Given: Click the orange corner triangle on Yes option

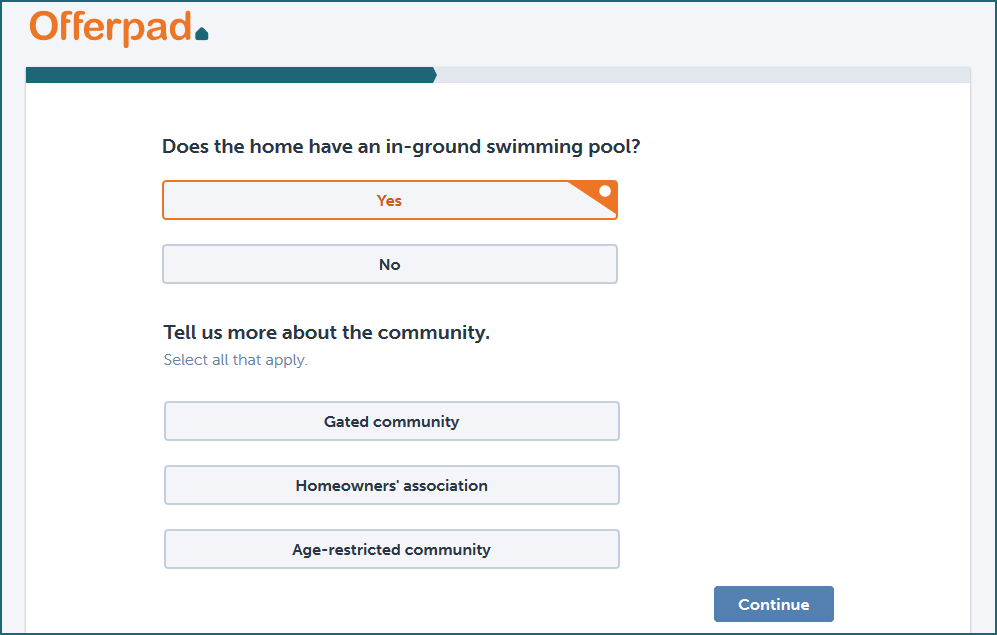Looking at the screenshot, I should click(x=598, y=196).
